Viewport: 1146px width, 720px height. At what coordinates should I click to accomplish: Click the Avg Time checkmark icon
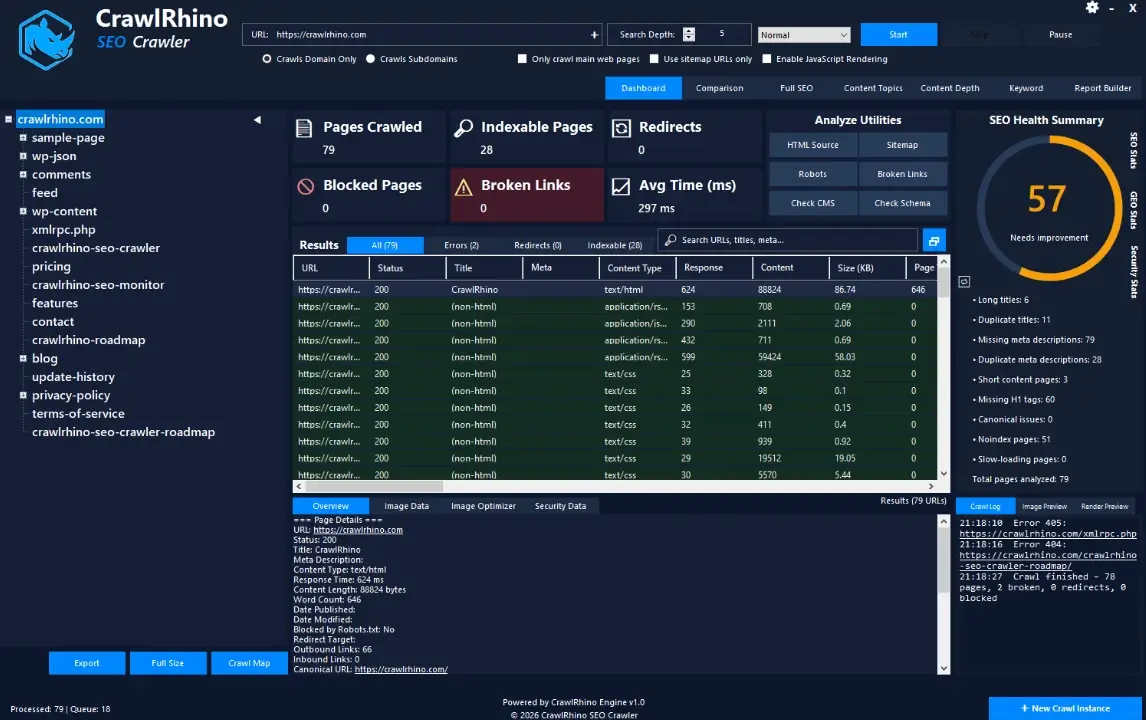[621, 186]
